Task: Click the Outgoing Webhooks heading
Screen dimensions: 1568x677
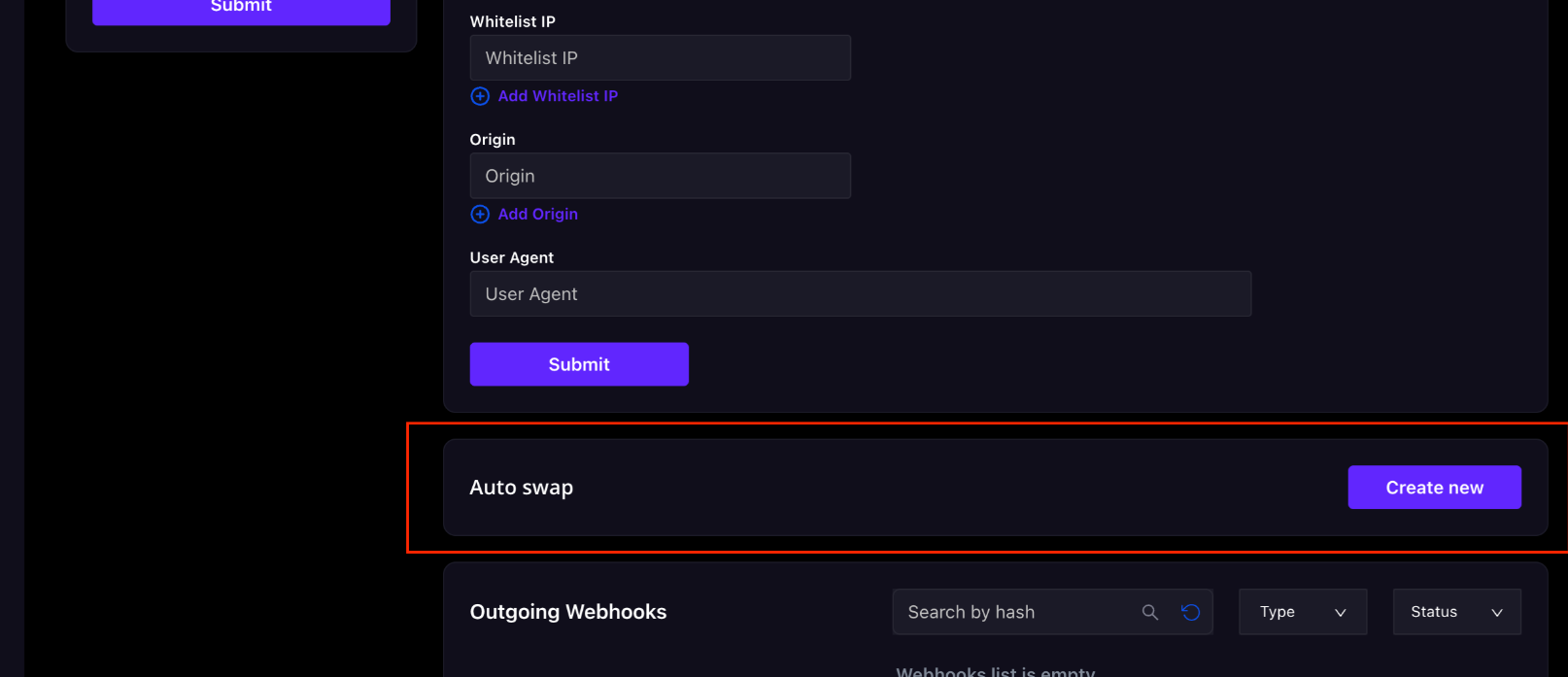Action: pyautogui.click(x=568, y=612)
